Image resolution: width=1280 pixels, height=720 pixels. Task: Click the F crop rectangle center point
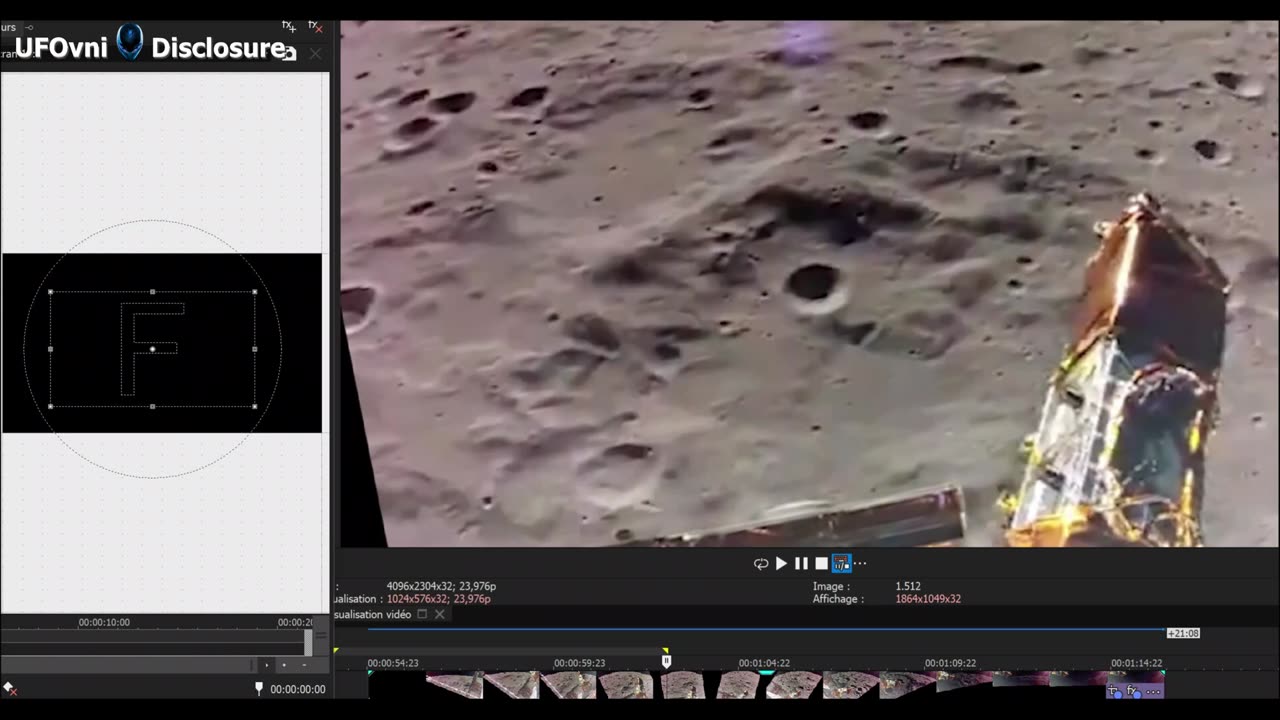pyautogui.click(x=152, y=349)
